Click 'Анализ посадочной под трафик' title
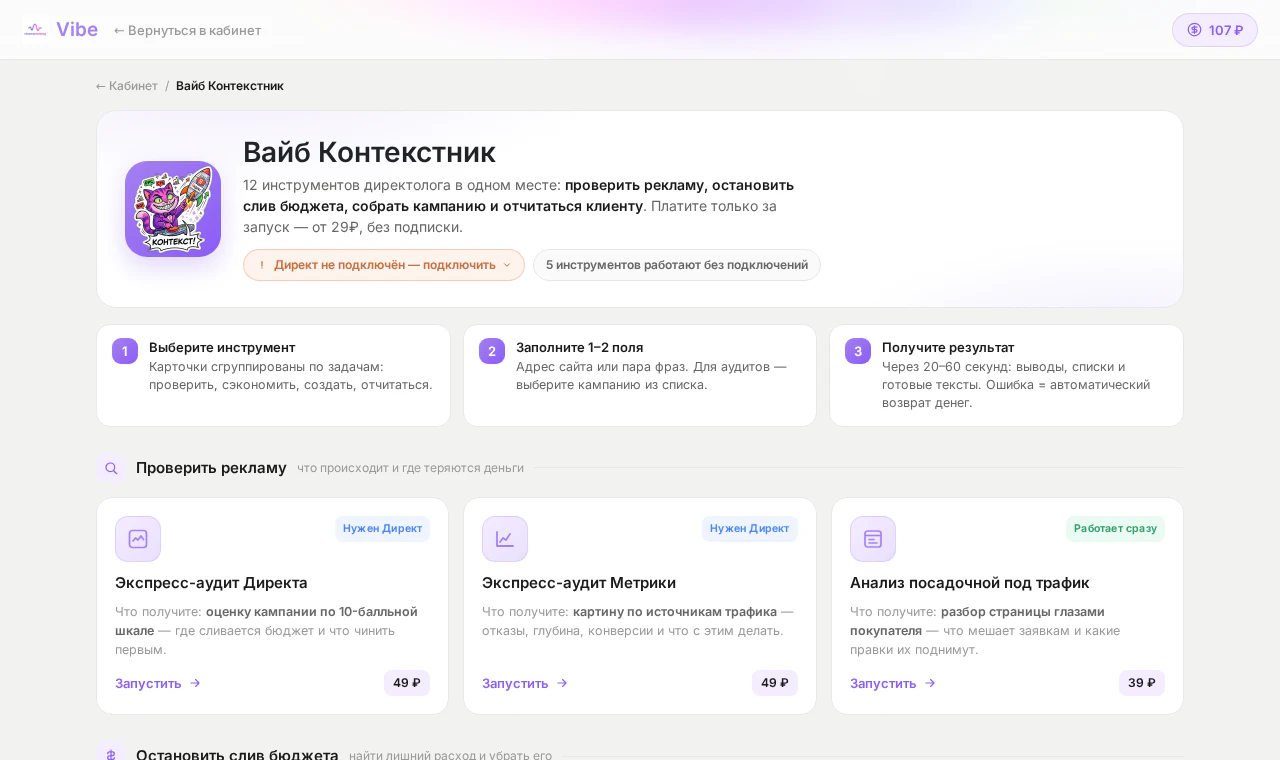This screenshot has height=760, width=1280. tap(970, 583)
